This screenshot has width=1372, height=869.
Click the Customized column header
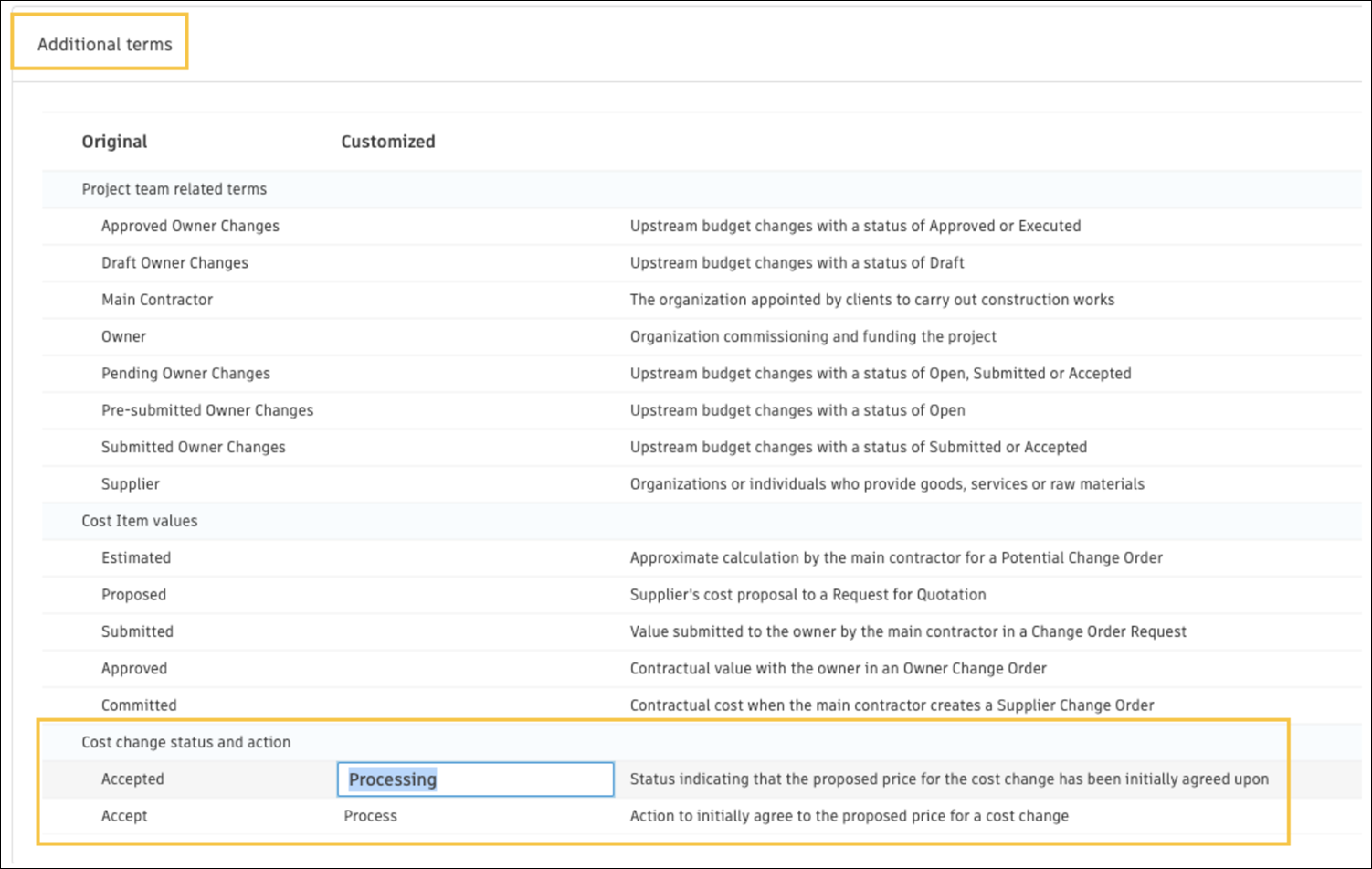388,142
